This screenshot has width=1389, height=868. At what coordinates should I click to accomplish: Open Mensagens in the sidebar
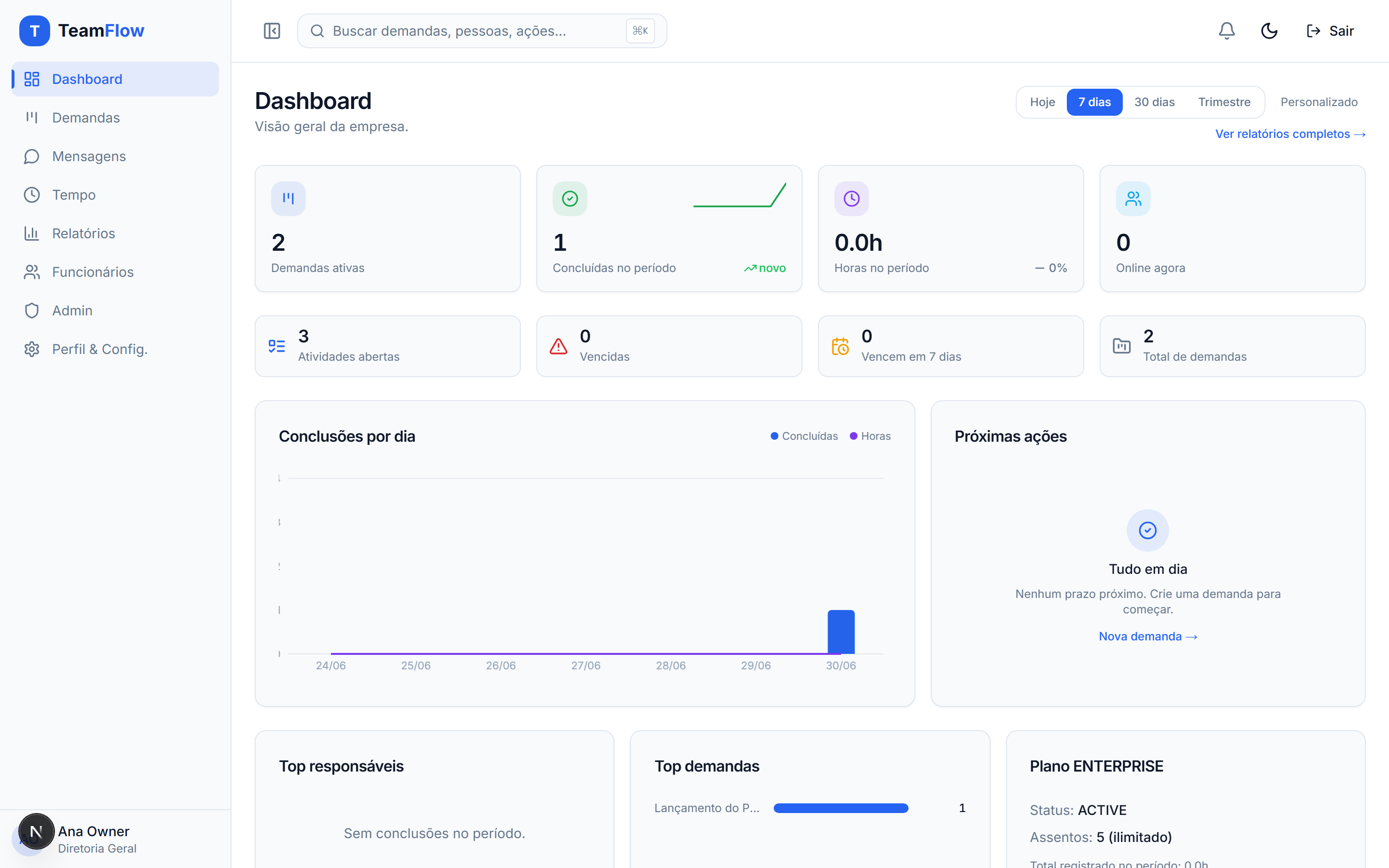[x=115, y=156]
